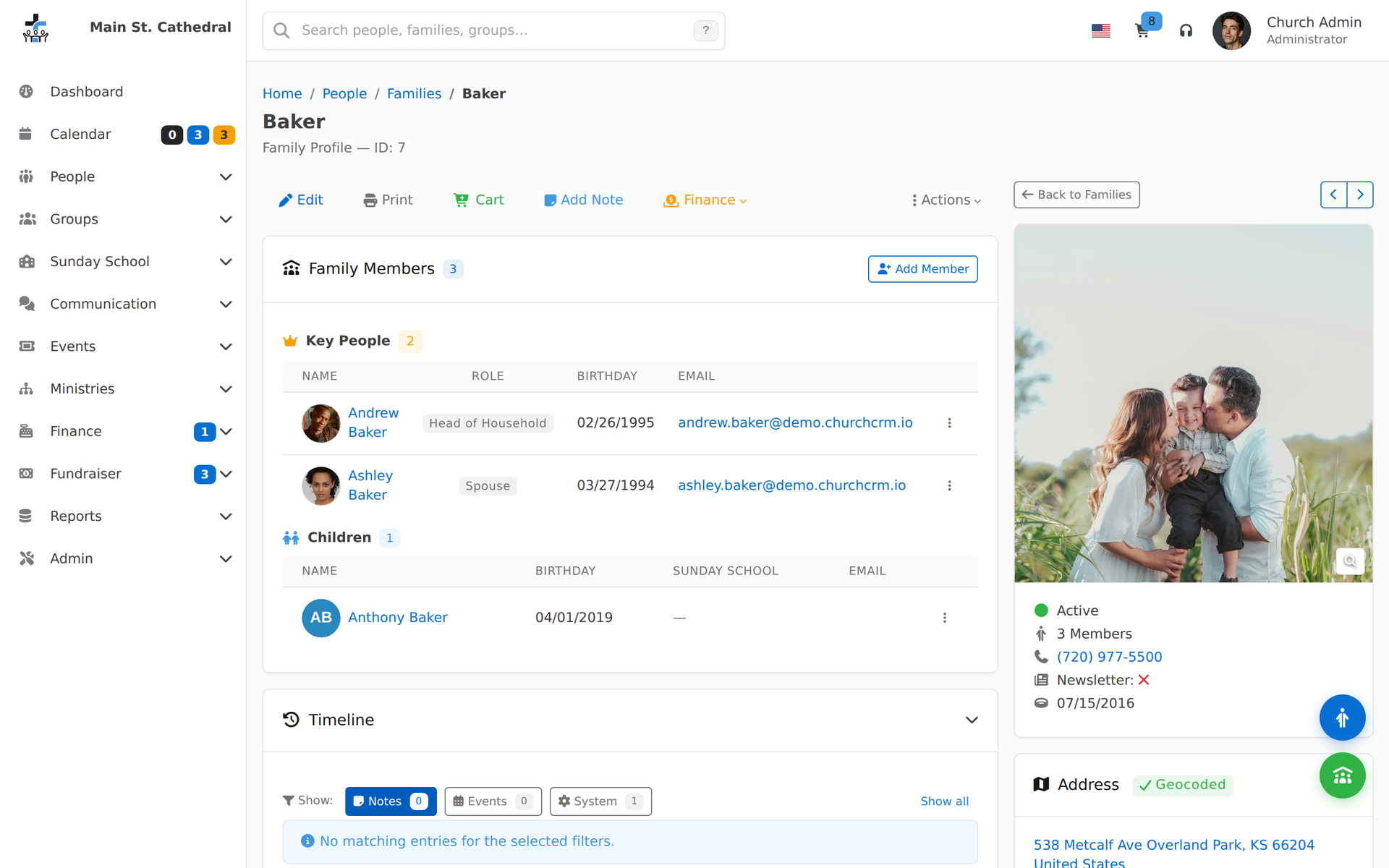Click Show all timeline link

pyautogui.click(x=944, y=801)
